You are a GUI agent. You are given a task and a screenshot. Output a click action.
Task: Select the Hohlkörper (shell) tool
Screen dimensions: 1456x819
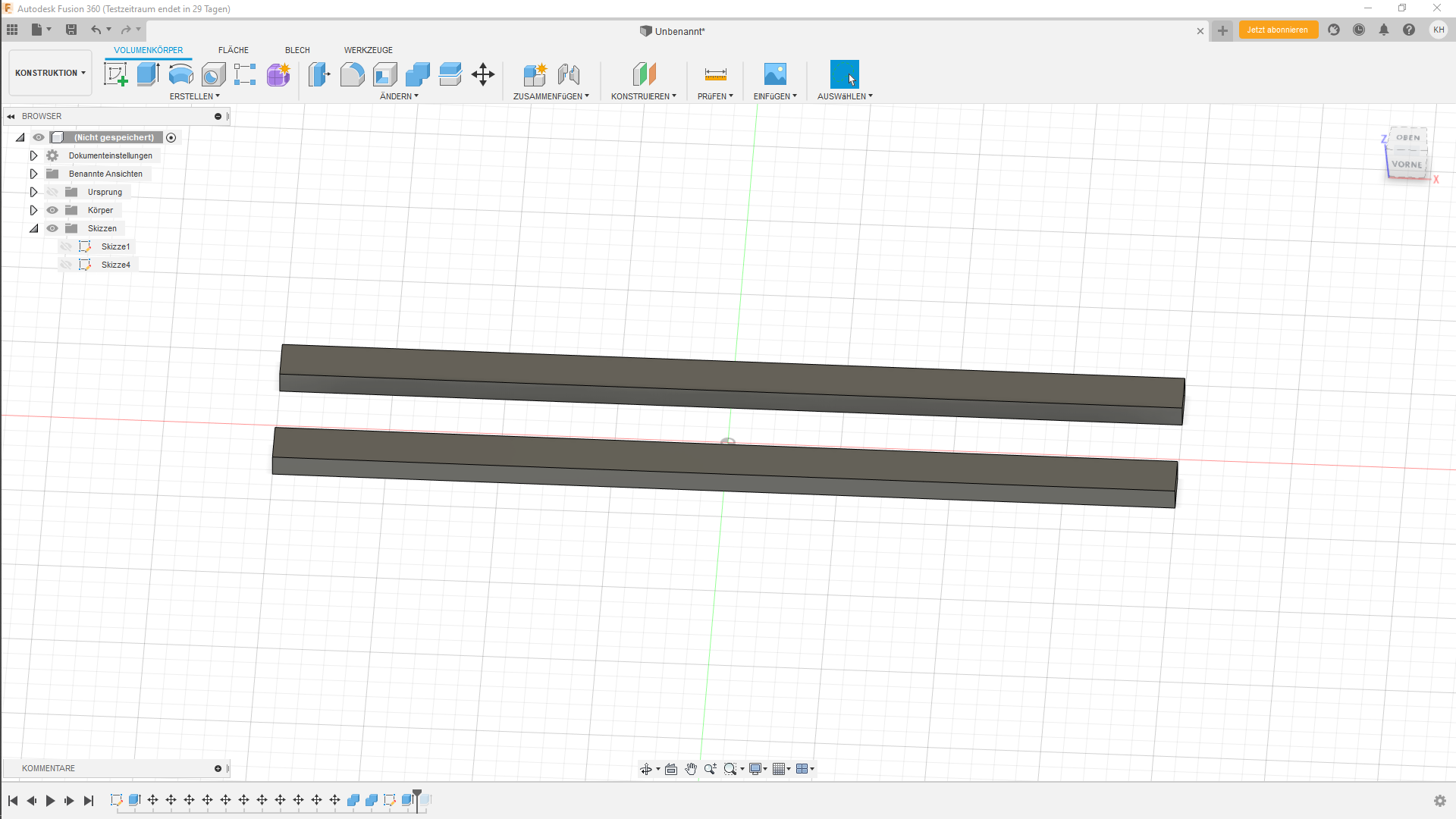tap(385, 74)
